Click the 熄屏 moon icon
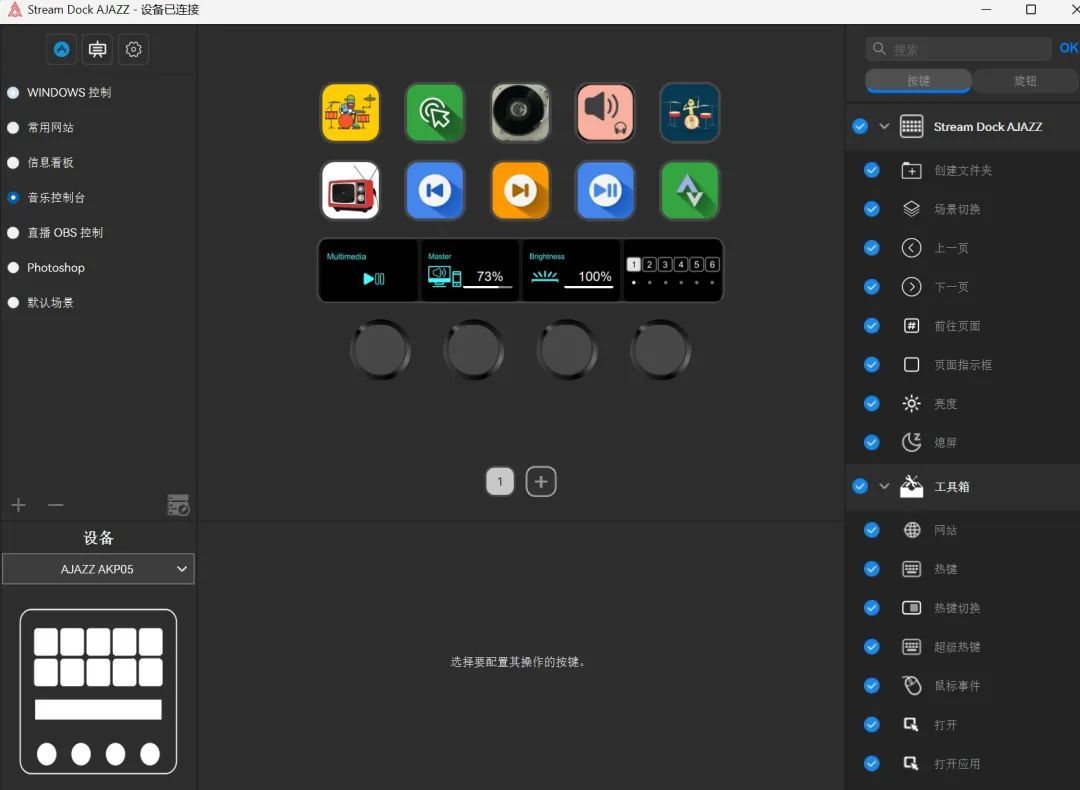1080x790 pixels. click(911, 442)
